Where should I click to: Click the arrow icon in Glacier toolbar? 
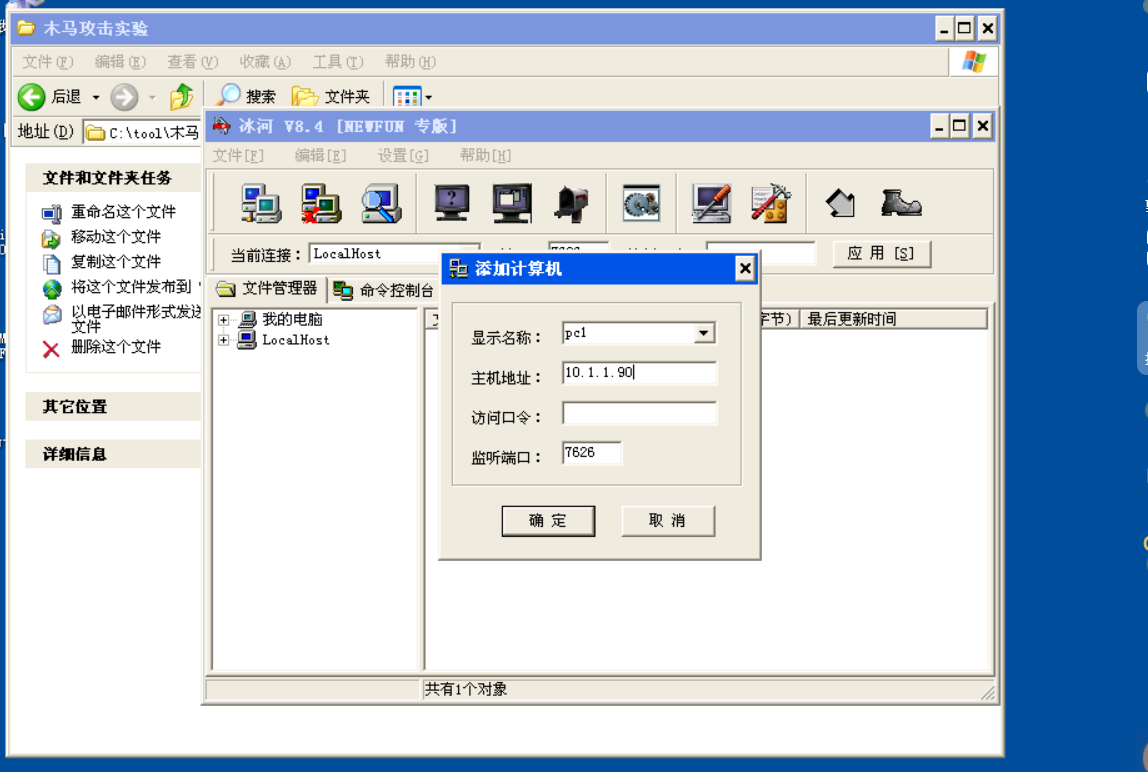(841, 203)
